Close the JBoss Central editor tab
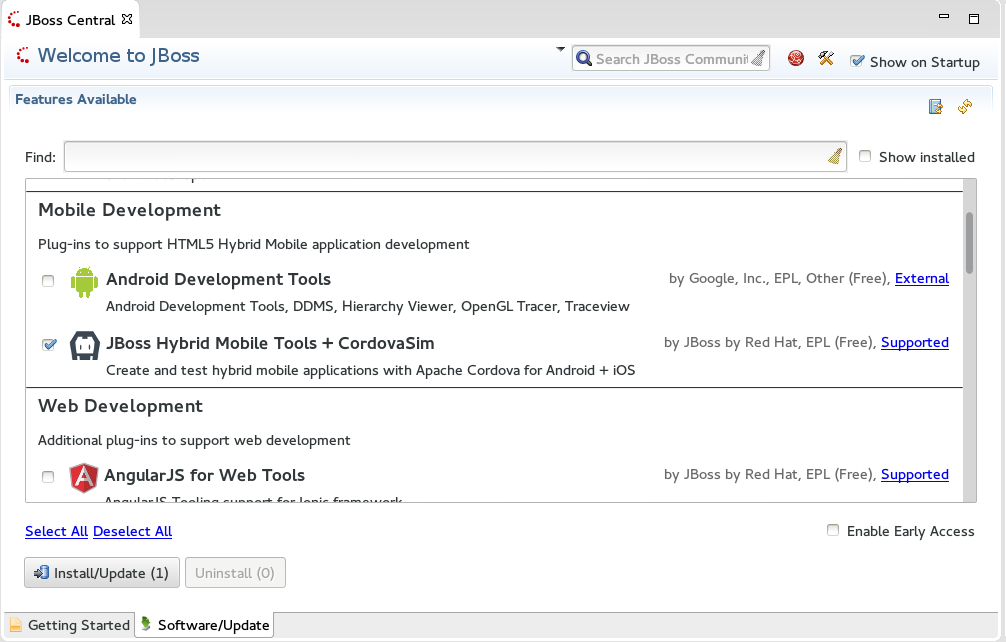This screenshot has width=1006, height=642. pos(127,19)
